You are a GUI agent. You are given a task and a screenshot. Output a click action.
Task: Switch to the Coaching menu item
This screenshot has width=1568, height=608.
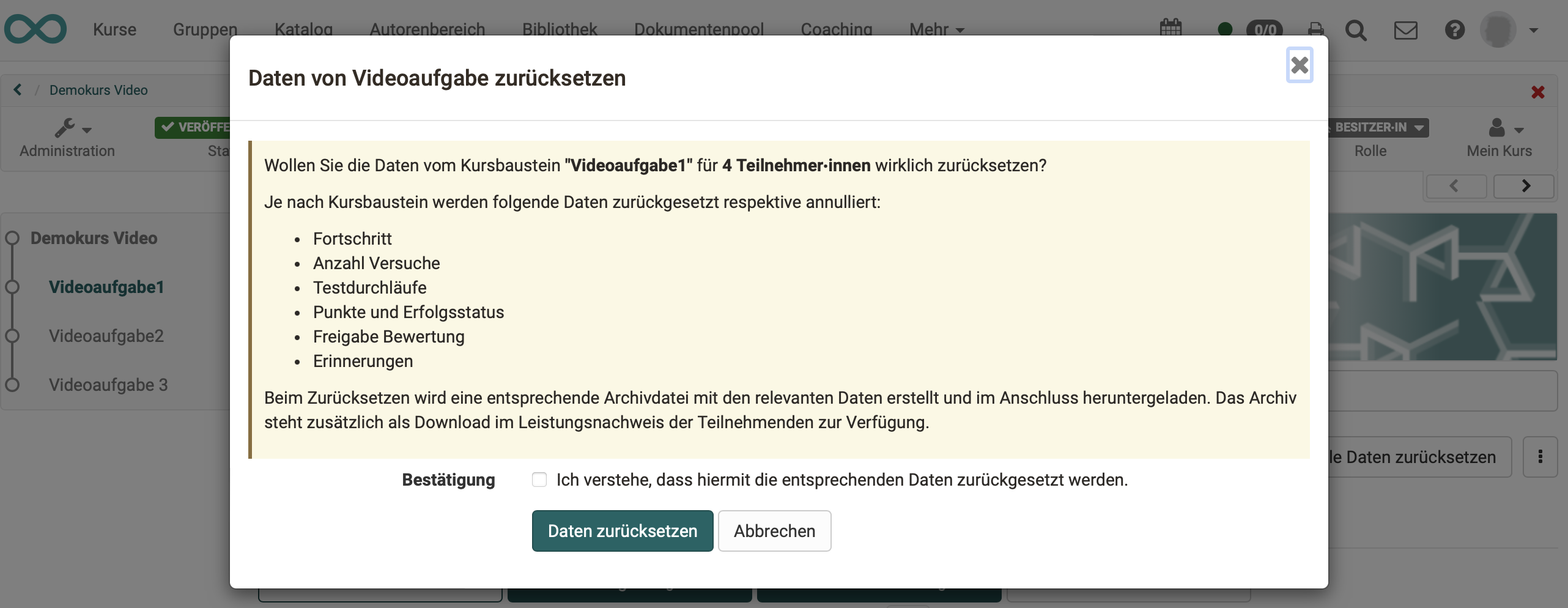click(x=837, y=29)
